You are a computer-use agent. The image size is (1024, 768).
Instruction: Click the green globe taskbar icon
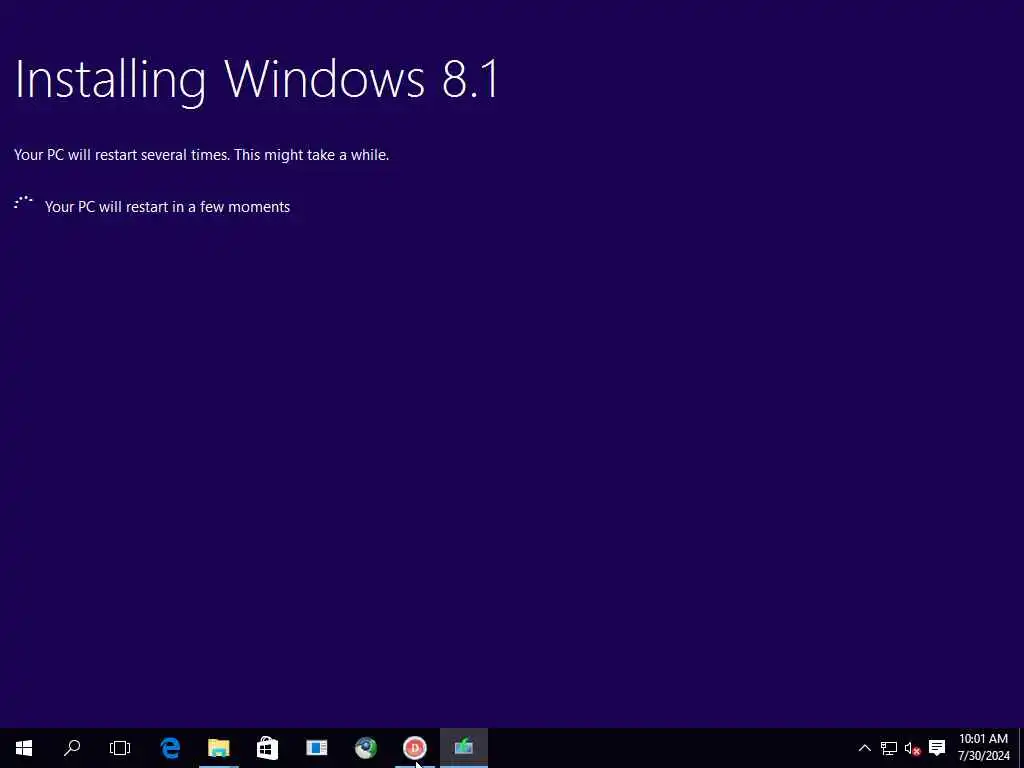point(366,748)
